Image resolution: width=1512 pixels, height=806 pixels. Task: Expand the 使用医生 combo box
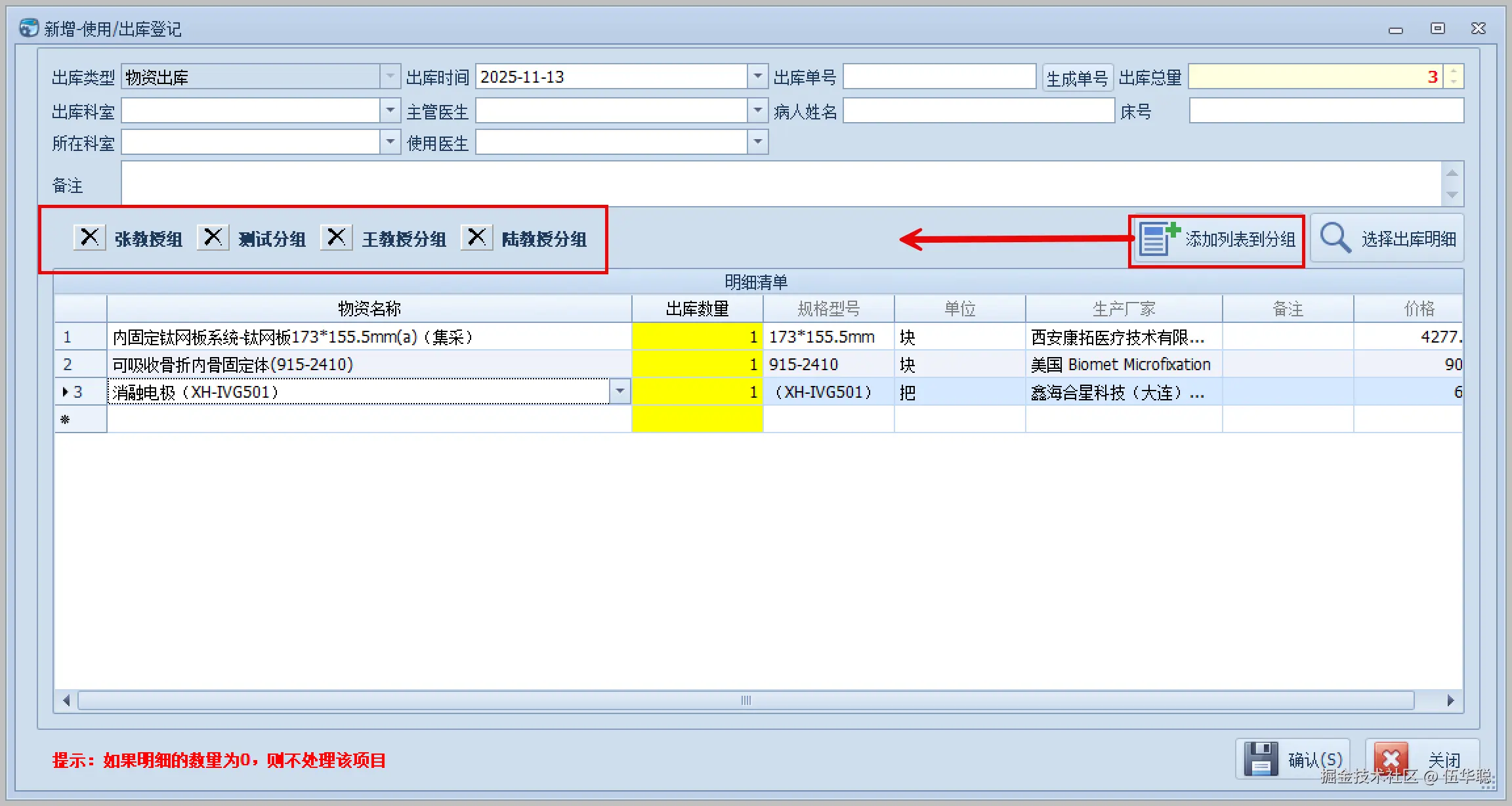click(758, 142)
